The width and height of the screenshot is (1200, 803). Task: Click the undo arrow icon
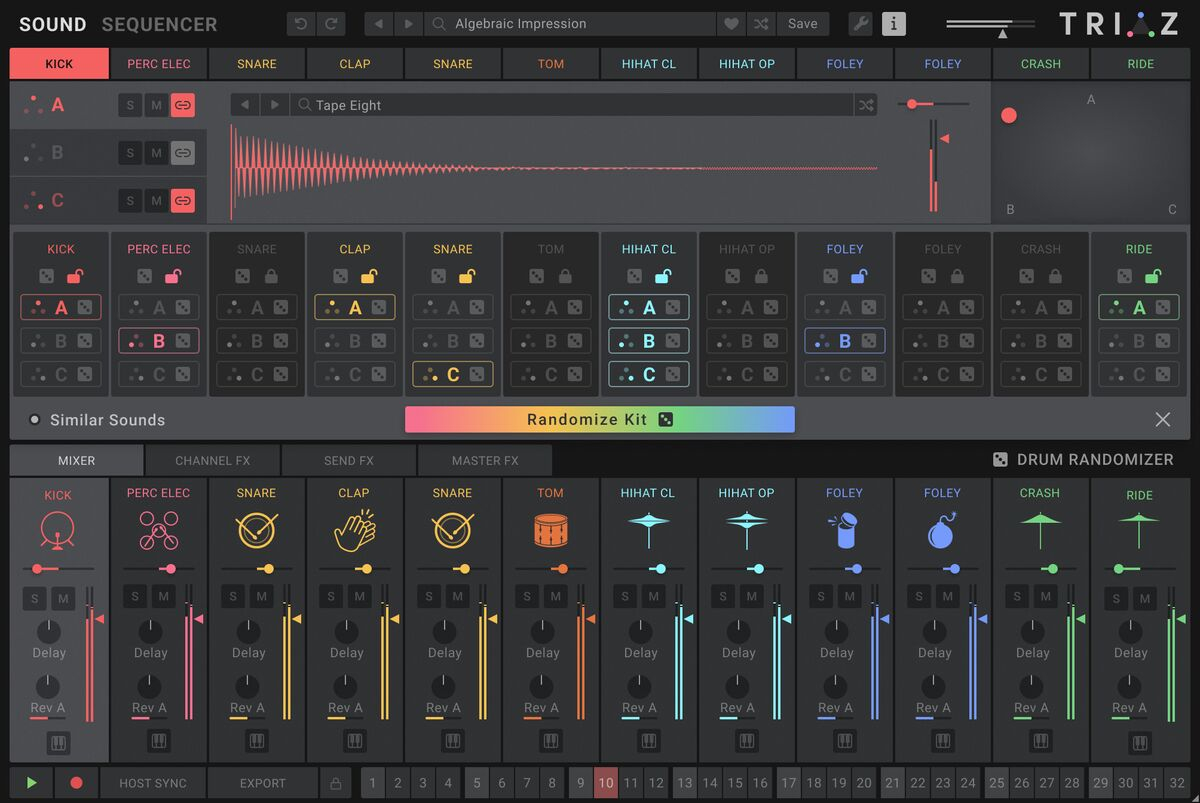pyautogui.click(x=300, y=24)
